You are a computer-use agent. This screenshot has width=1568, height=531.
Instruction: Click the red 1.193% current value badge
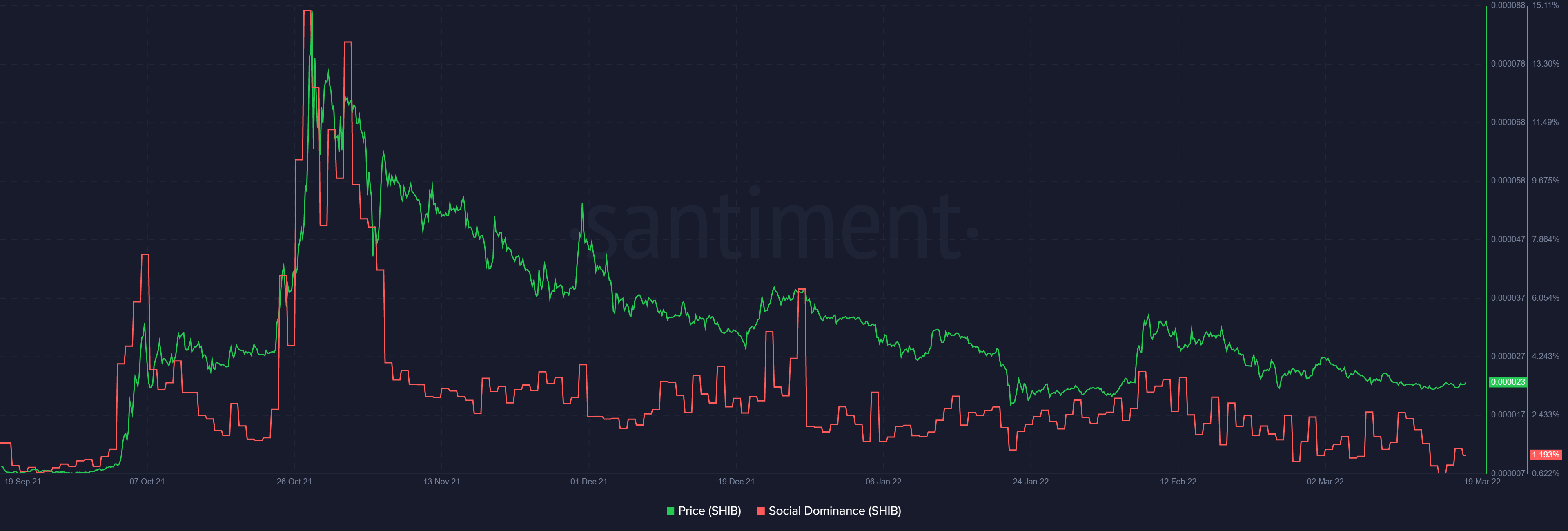coord(1545,455)
